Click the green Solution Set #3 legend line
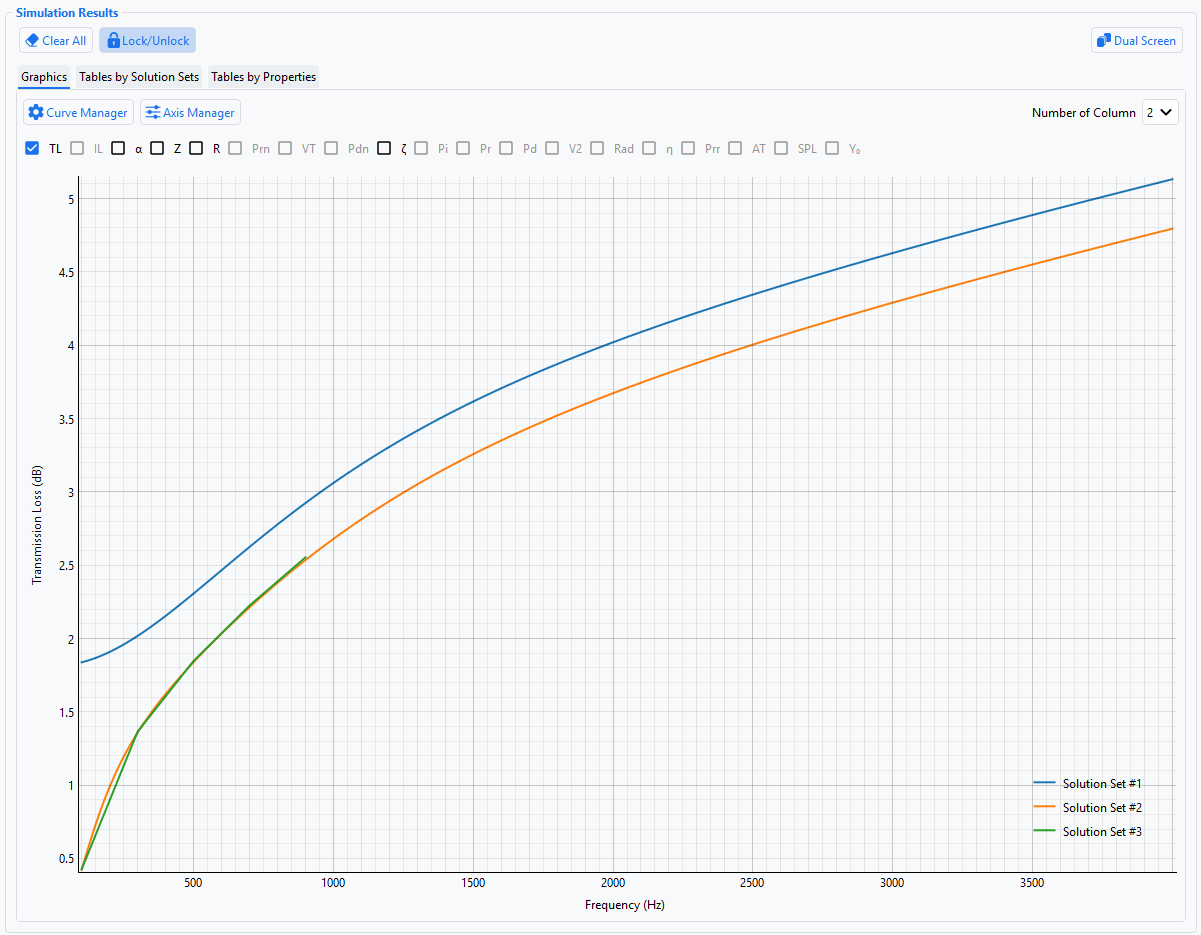 point(1044,831)
